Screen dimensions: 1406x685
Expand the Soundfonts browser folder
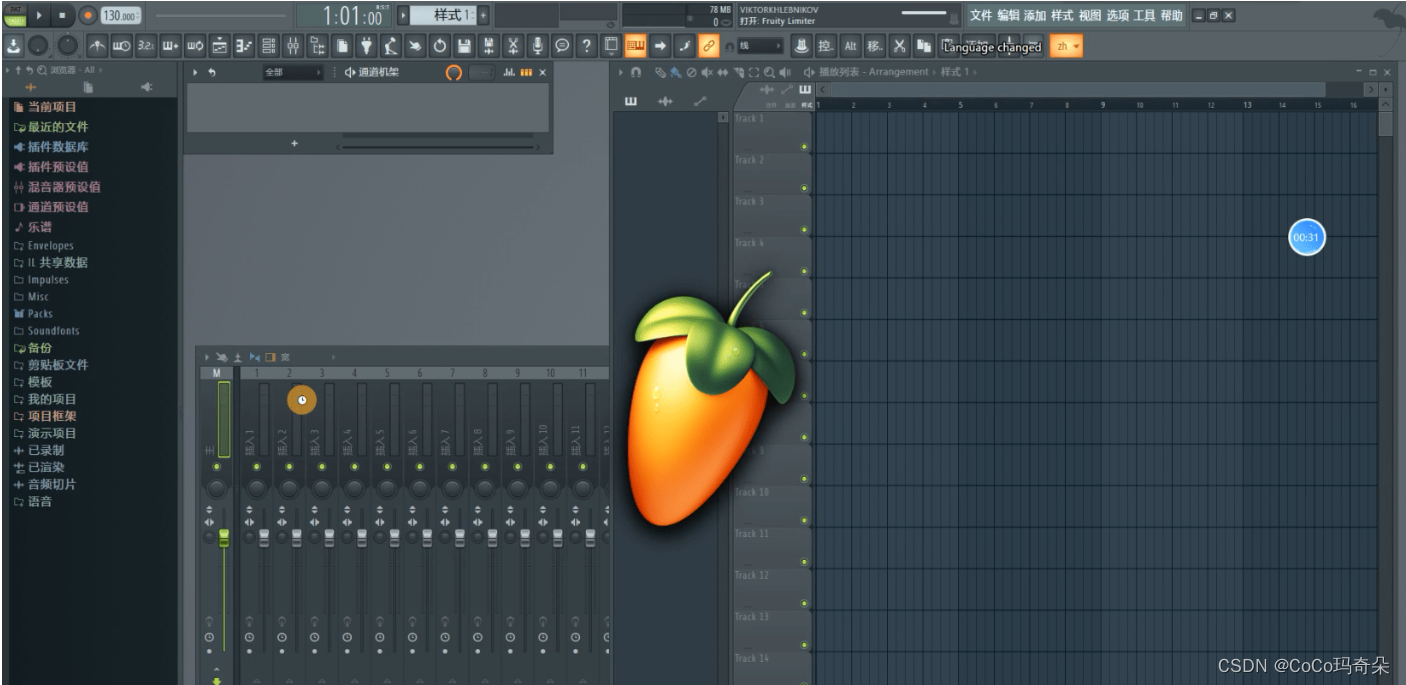point(46,331)
